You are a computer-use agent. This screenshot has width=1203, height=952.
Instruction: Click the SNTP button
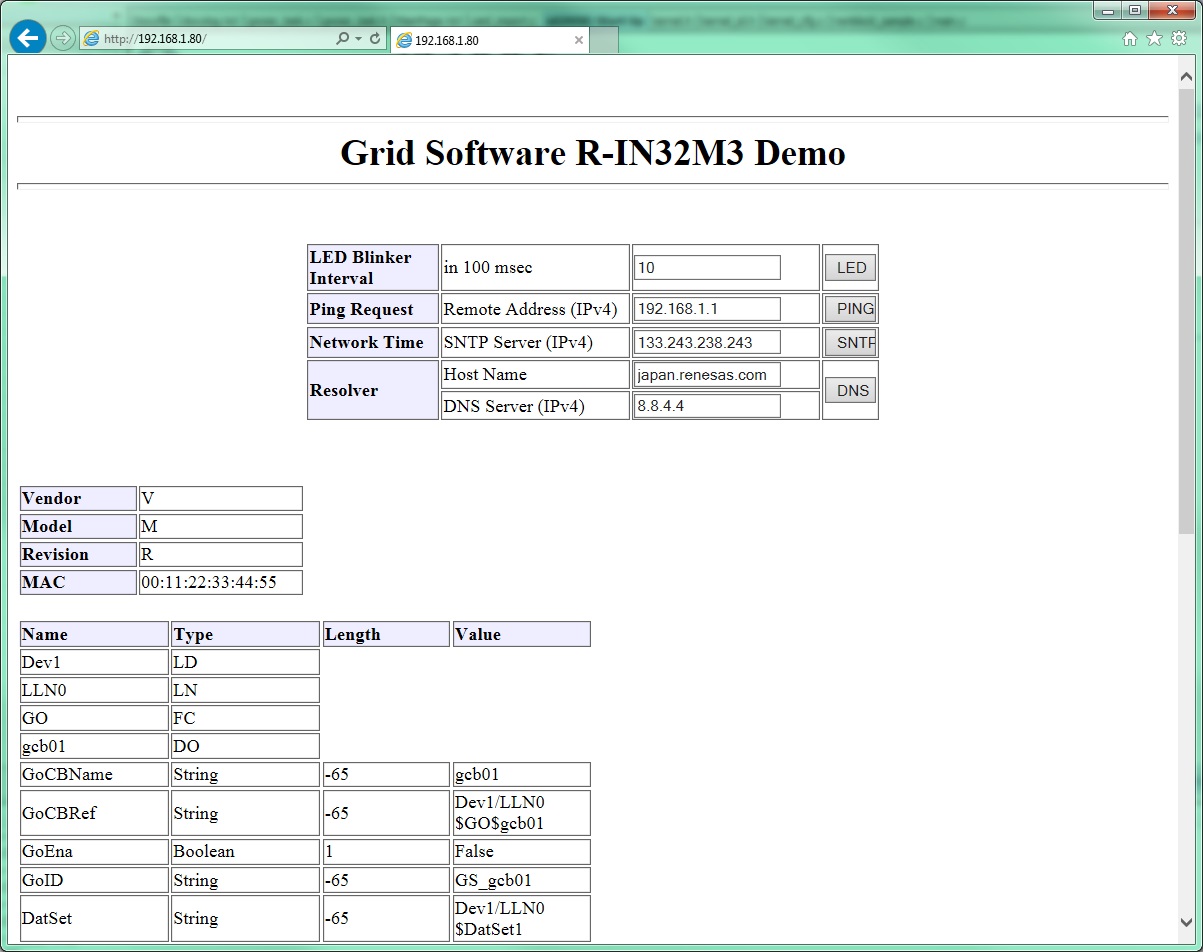[850, 342]
